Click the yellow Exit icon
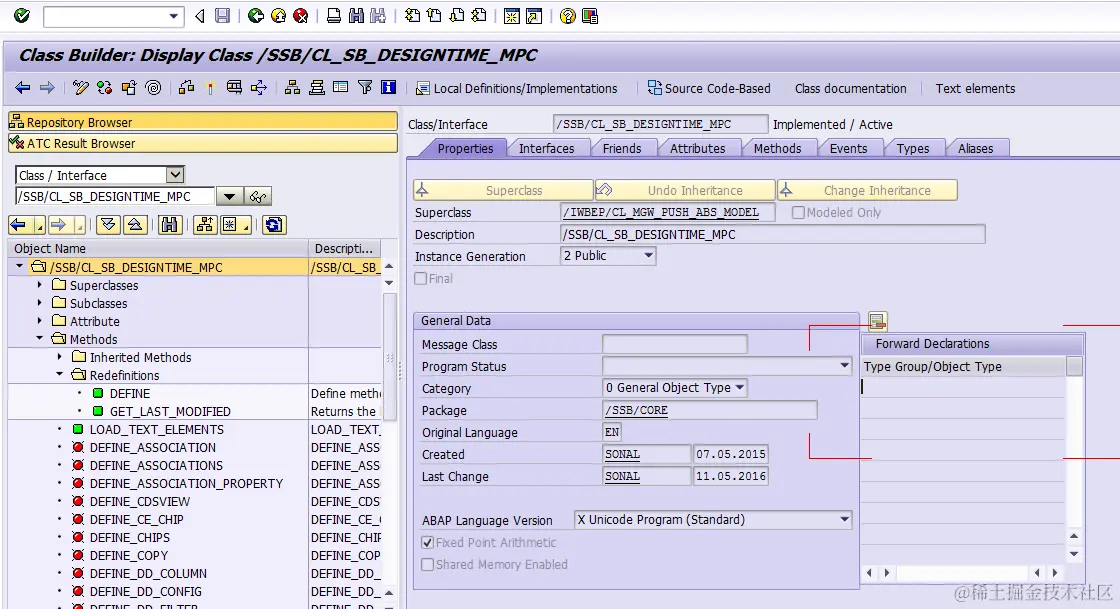 [x=278, y=16]
